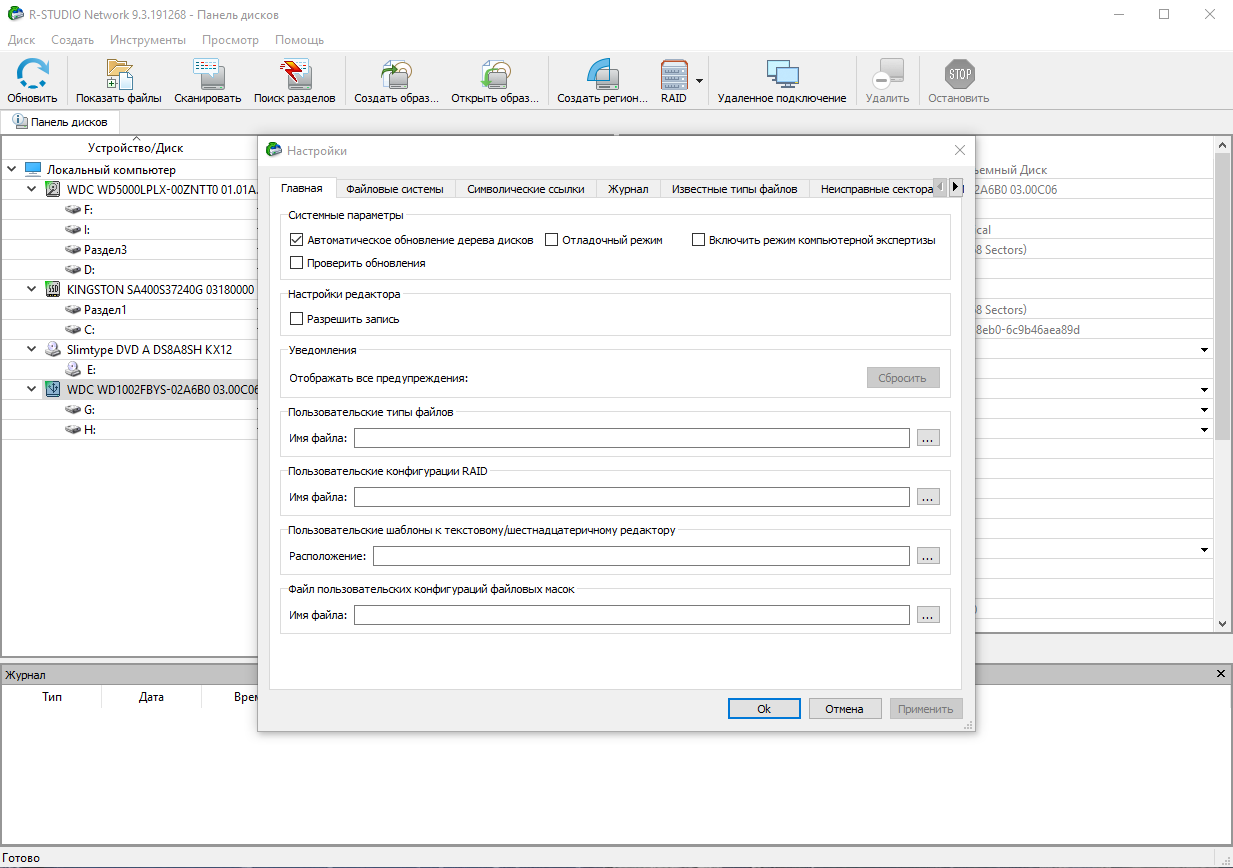Open Удаленное подключение remote connection

[782, 81]
